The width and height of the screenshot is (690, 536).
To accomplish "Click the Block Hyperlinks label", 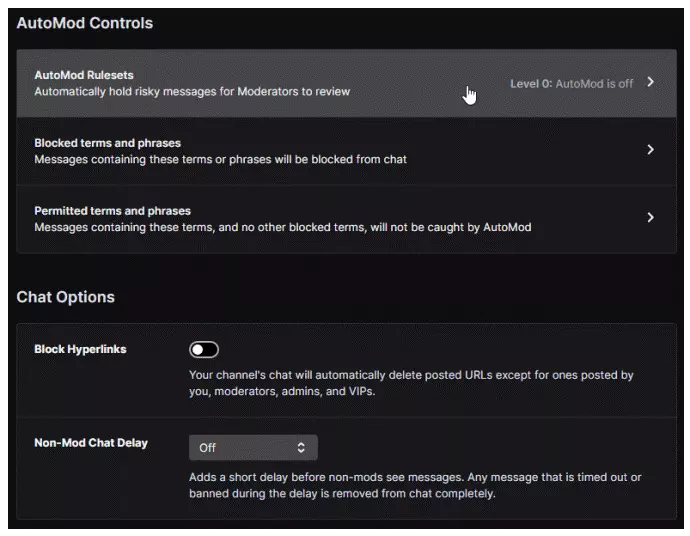I will point(81,349).
